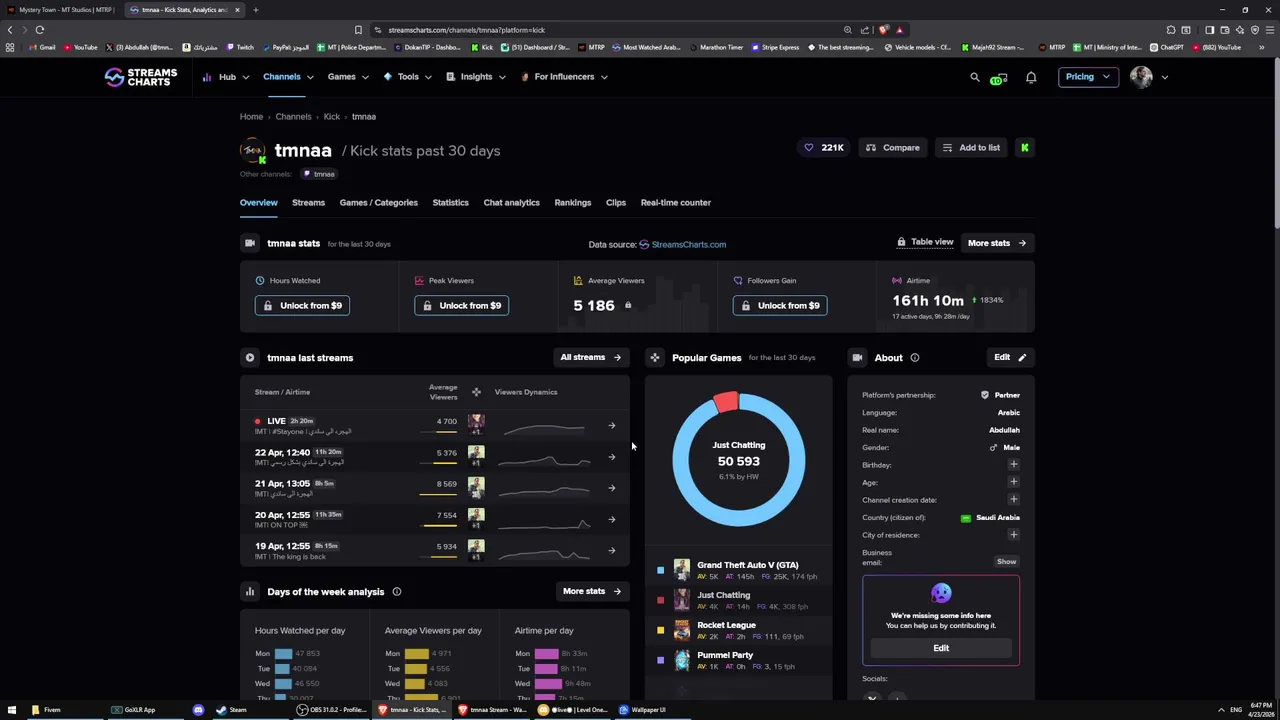This screenshot has width=1280, height=720.
Task: Open the user profile avatar menu
Action: click(1149, 77)
